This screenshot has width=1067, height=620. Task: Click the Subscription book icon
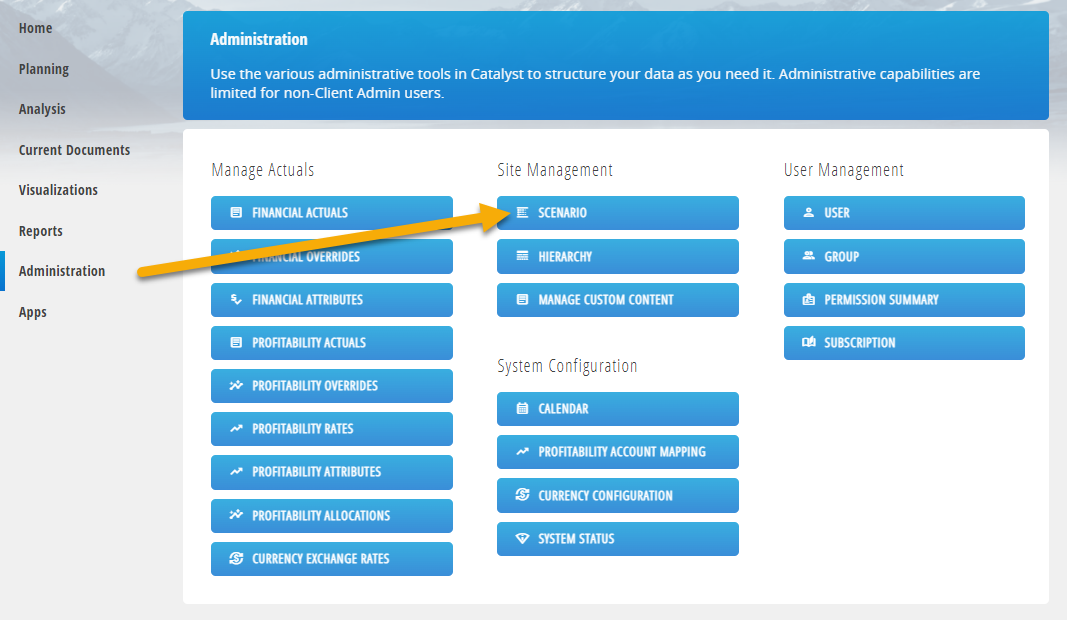[x=808, y=342]
